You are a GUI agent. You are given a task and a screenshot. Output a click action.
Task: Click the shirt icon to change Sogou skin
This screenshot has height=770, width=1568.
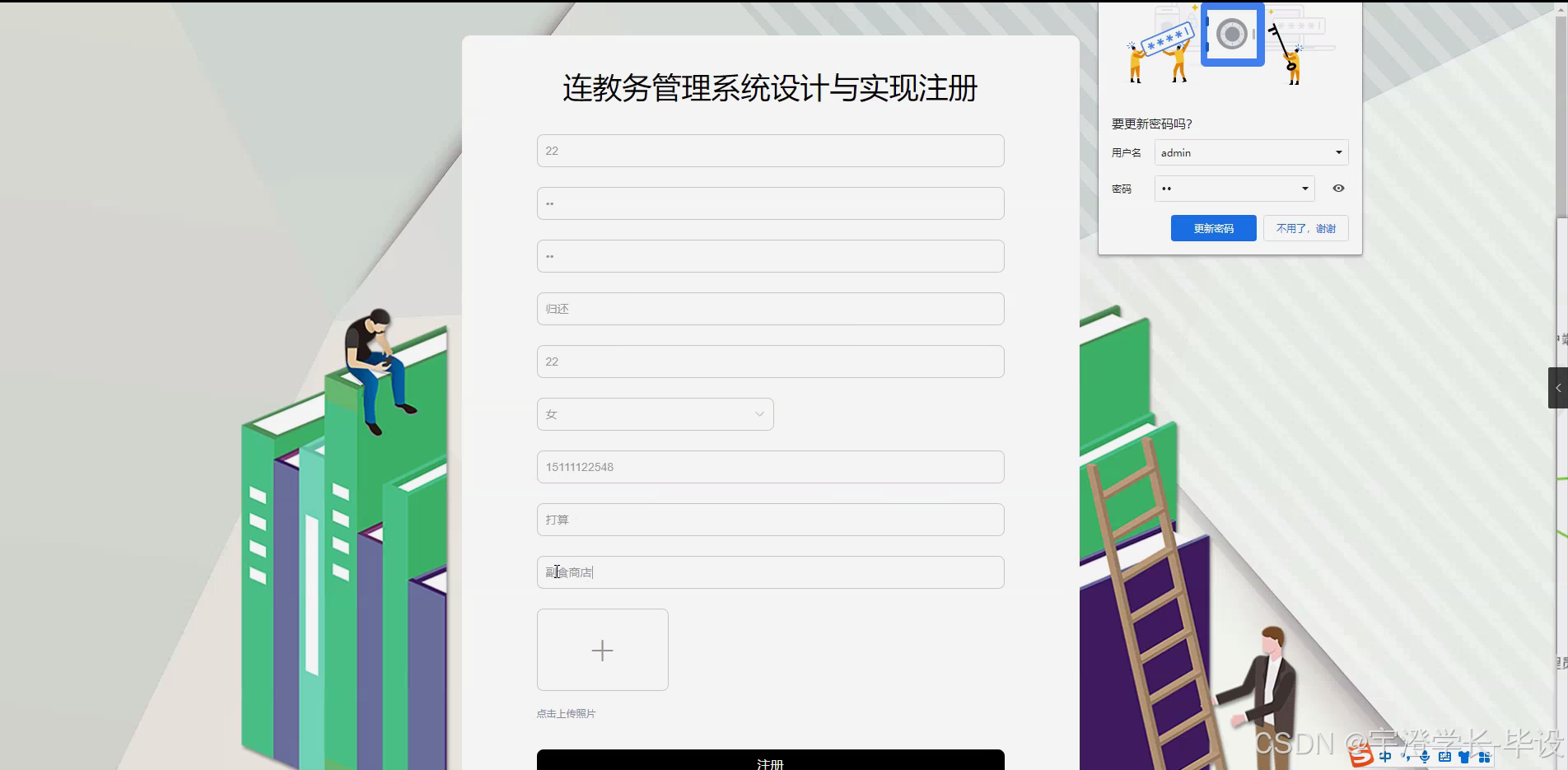(1463, 757)
